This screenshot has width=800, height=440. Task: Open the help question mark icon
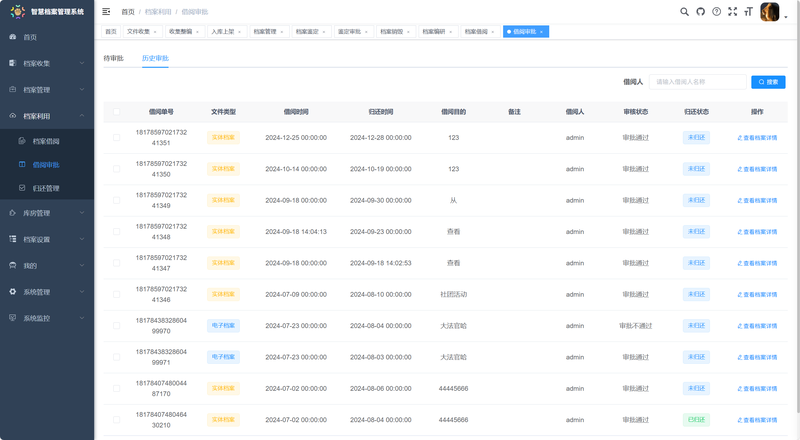point(716,12)
